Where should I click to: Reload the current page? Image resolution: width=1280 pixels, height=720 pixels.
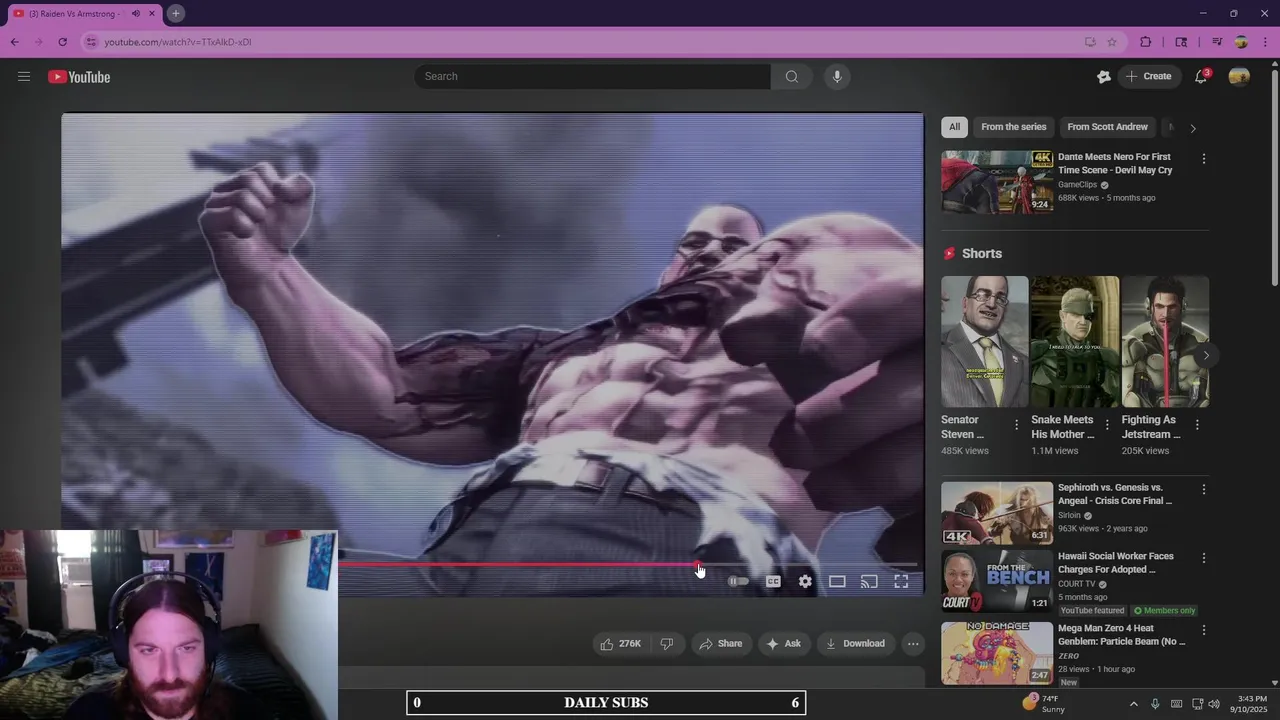[x=62, y=42]
